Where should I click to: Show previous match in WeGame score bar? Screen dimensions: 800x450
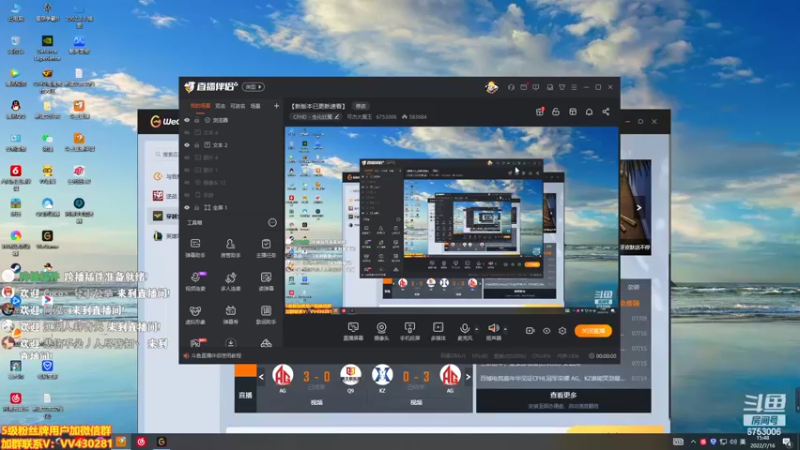(261, 377)
